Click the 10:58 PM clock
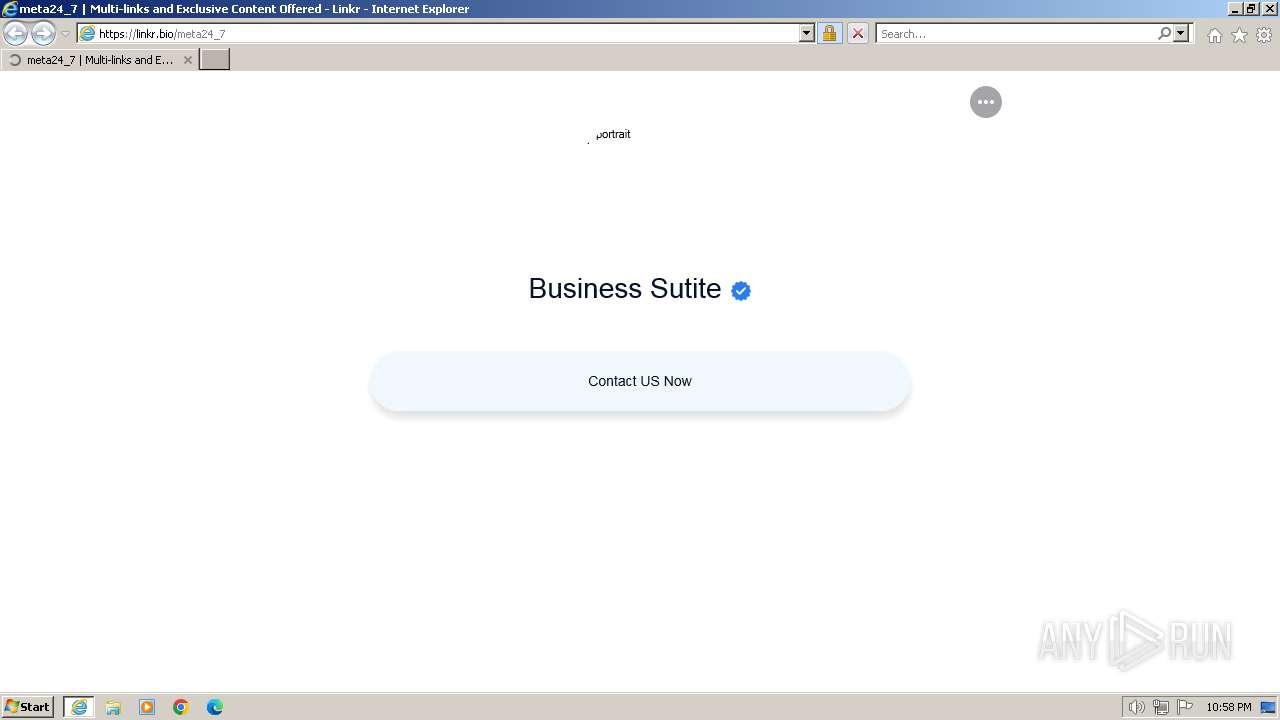This screenshot has height=720, width=1280. [x=1228, y=707]
